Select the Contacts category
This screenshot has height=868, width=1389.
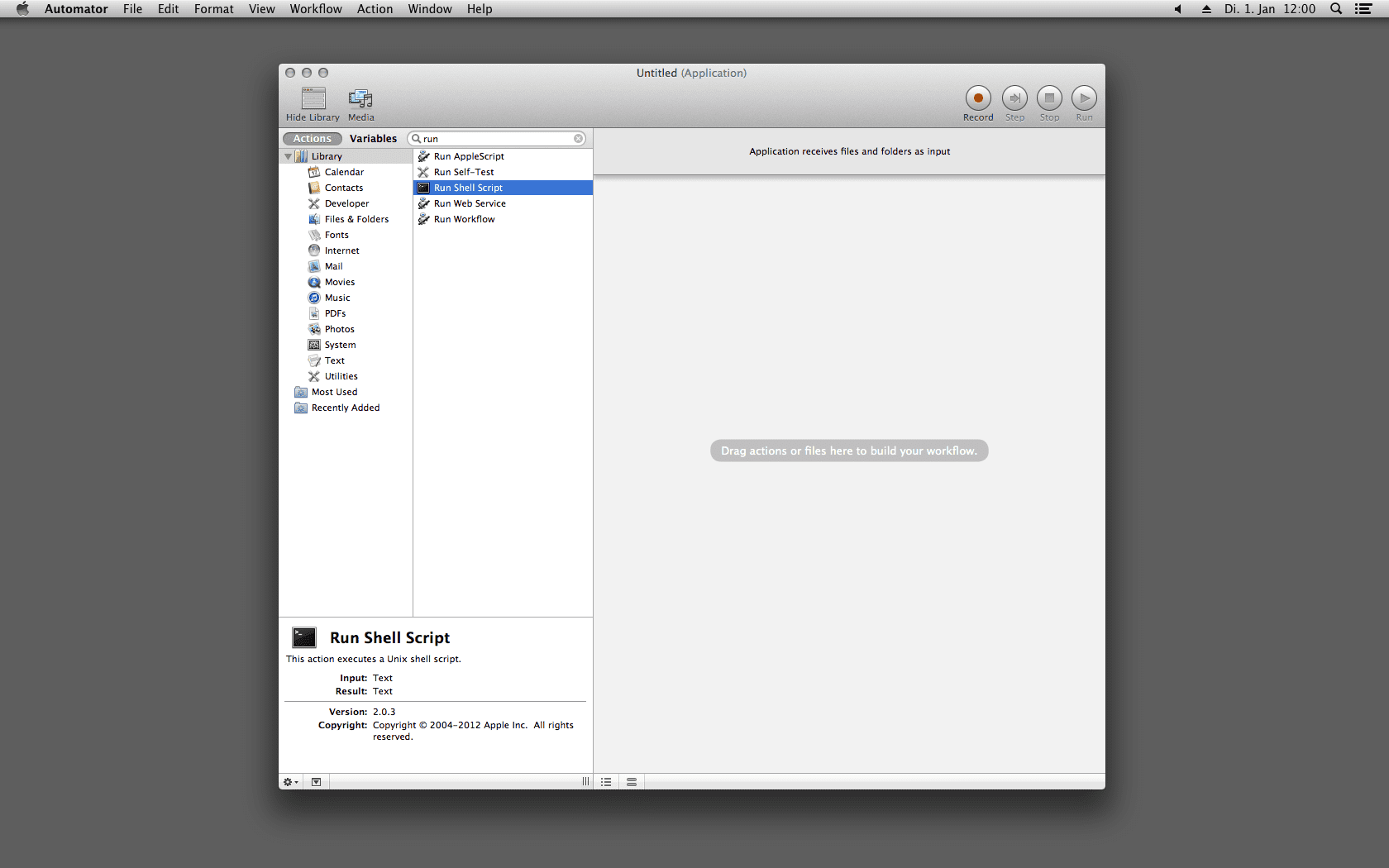(x=346, y=188)
